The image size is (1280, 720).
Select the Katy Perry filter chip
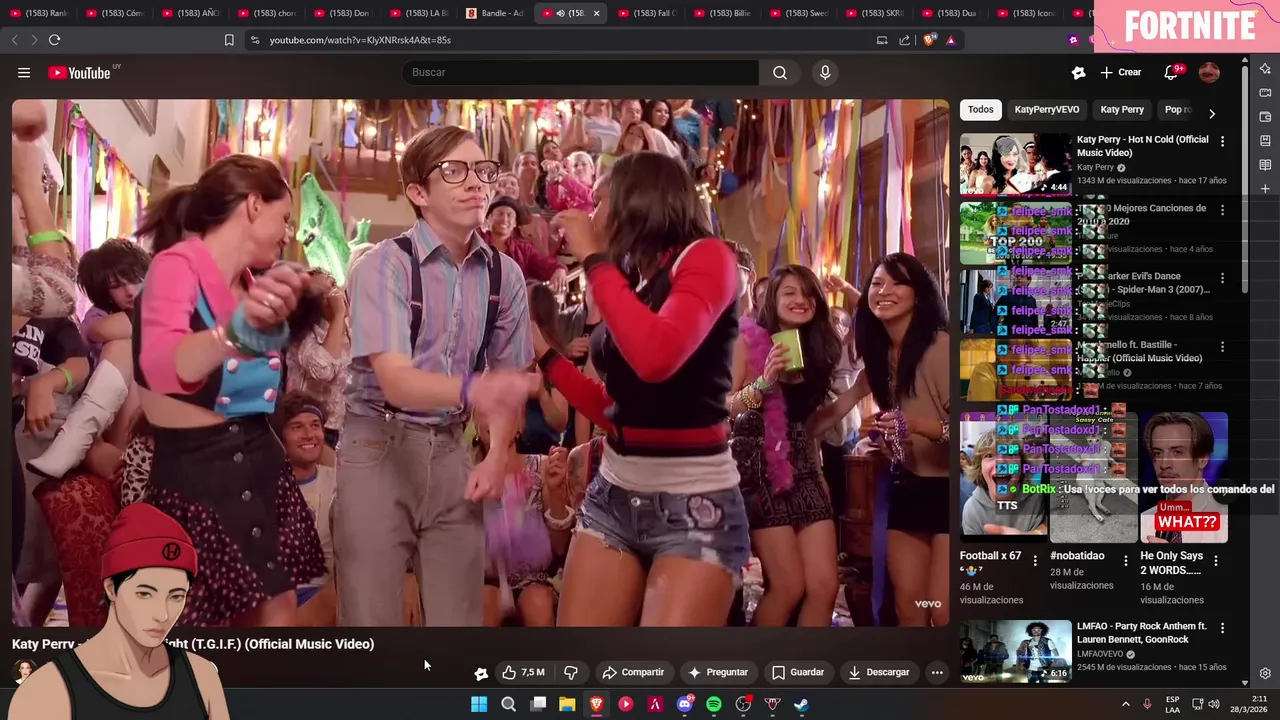click(1122, 109)
